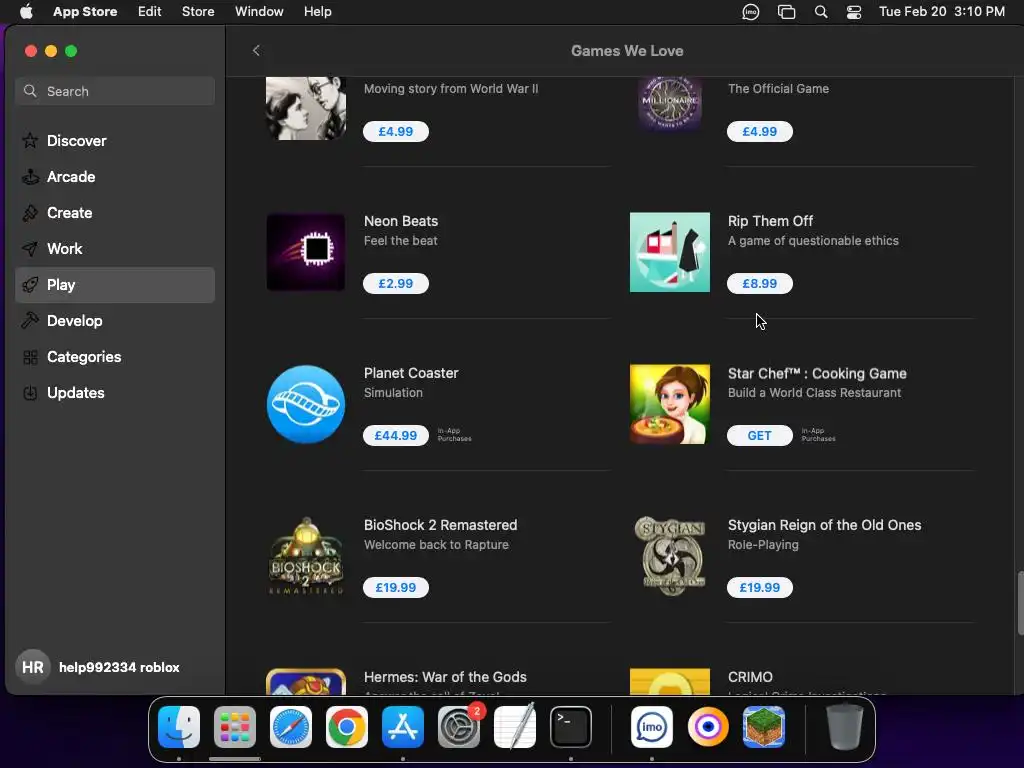
Task: Open the Planet Coaster app icon
Action: (306, 404)
